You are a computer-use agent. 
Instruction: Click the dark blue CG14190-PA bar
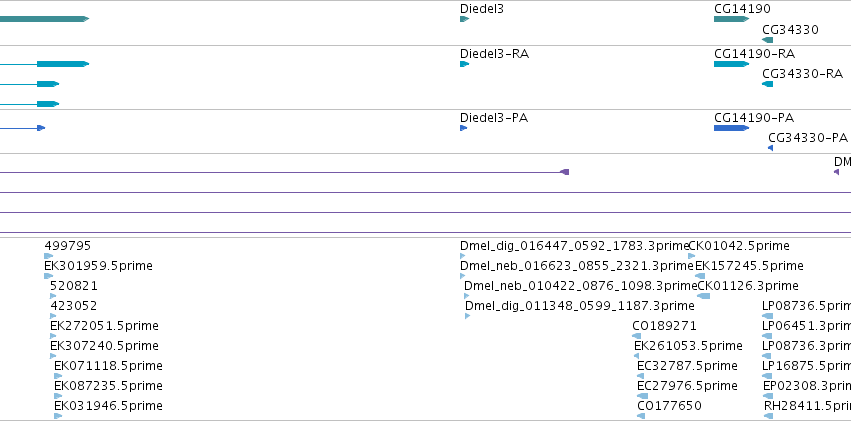pos(731,128)
